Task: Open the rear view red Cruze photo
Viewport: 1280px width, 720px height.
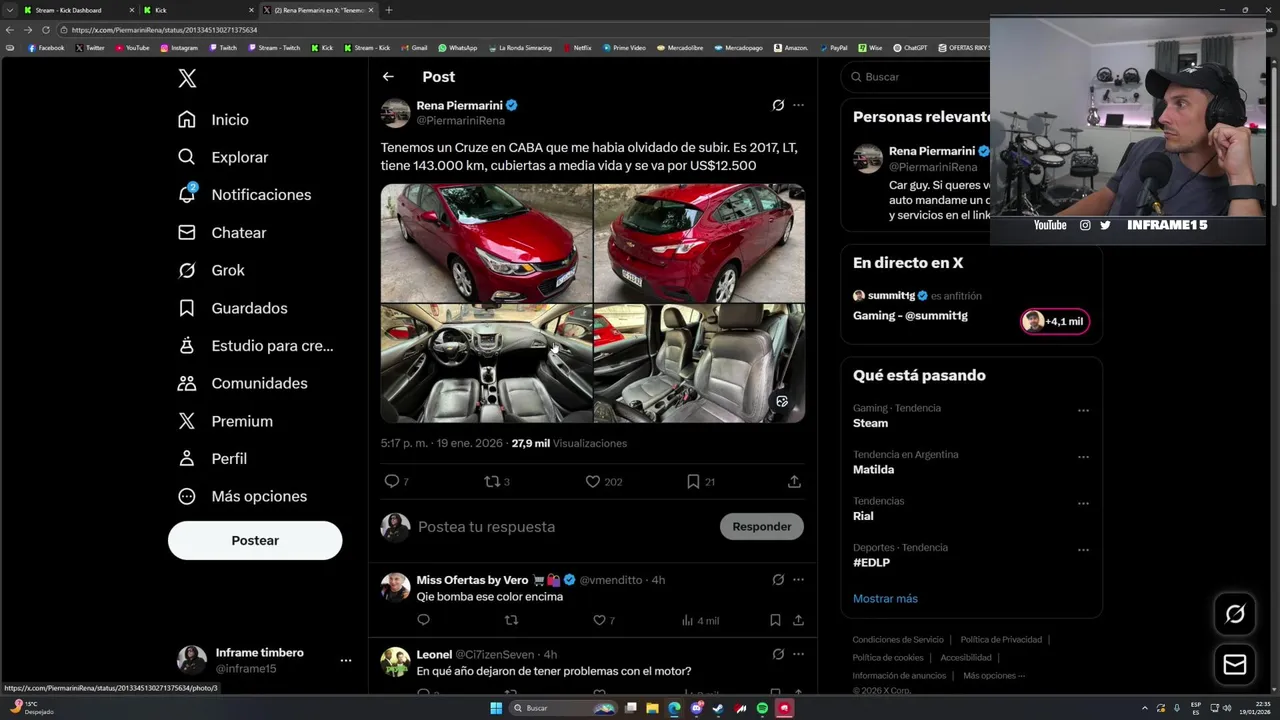Action: coord(699,243)
